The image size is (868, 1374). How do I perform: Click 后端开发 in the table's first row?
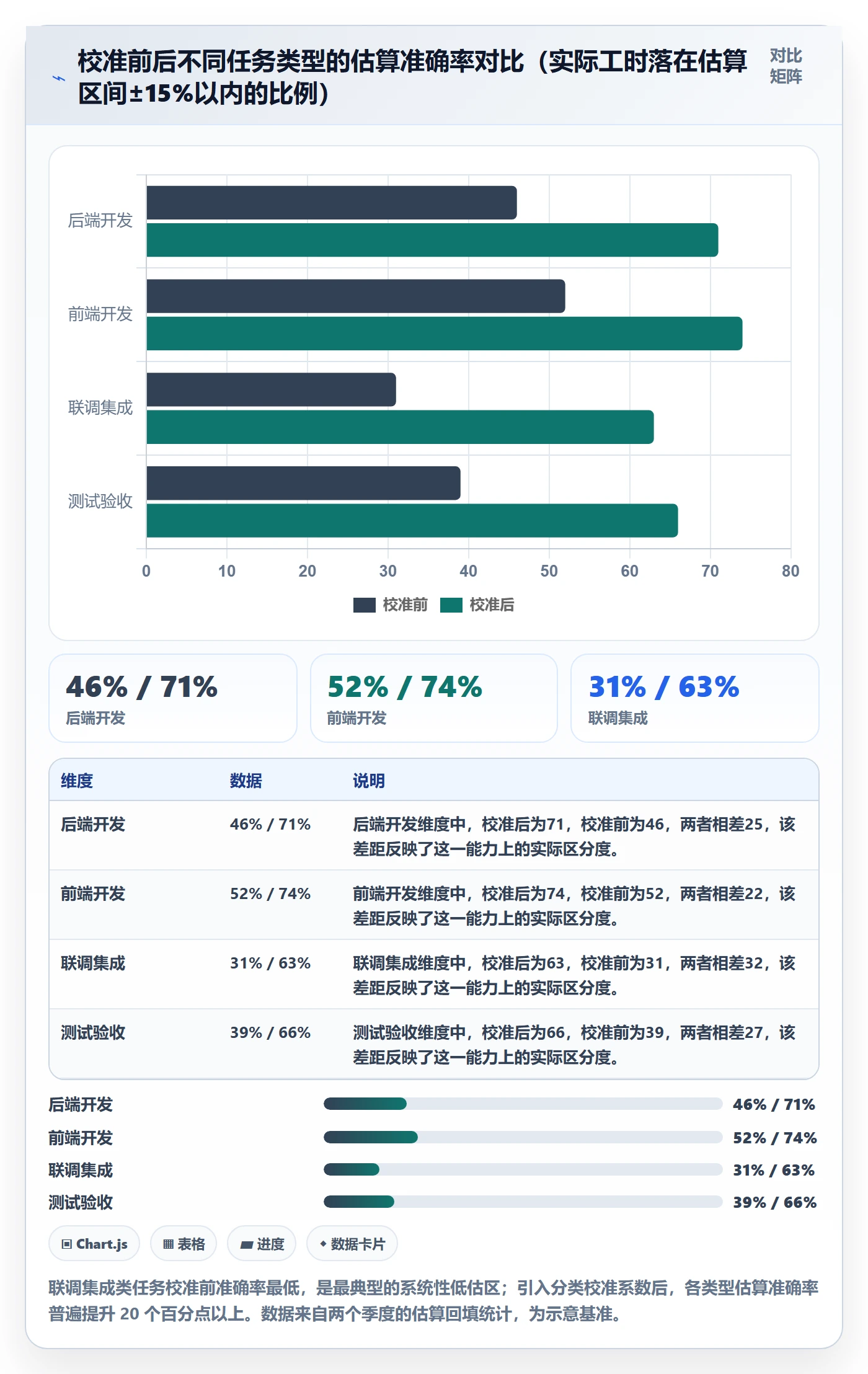(93, 825)
